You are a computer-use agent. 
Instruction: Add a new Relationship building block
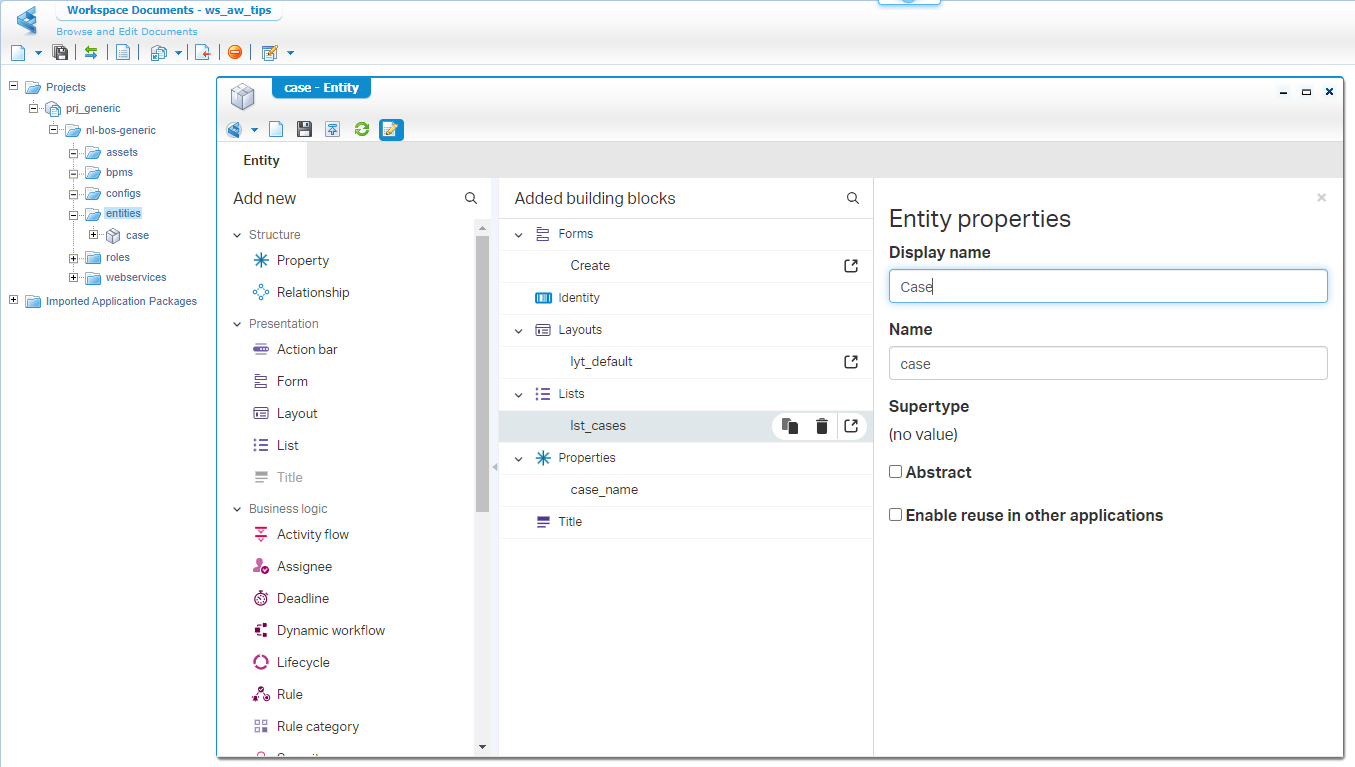pos(312,292)
